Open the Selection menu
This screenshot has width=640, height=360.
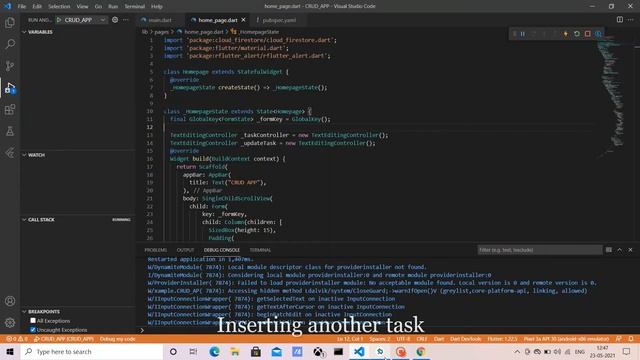[x=59, y=6]
